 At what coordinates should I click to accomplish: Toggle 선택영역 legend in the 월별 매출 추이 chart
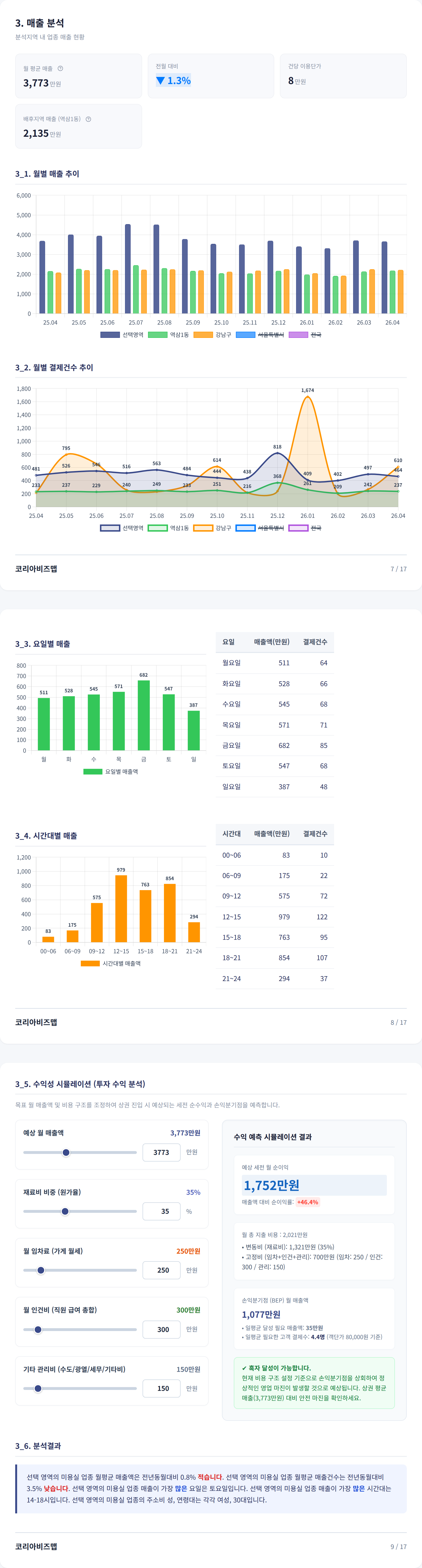(122, 335)
